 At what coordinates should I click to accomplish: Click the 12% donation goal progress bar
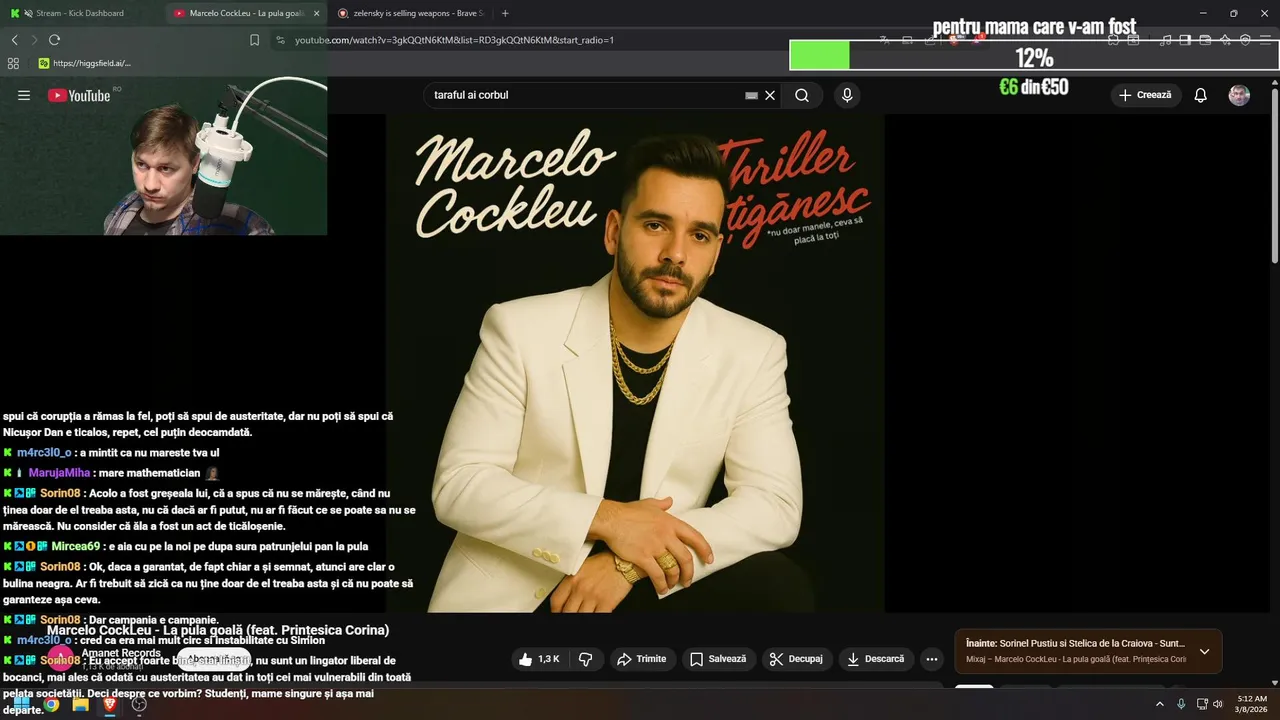tap(1034, 55)
